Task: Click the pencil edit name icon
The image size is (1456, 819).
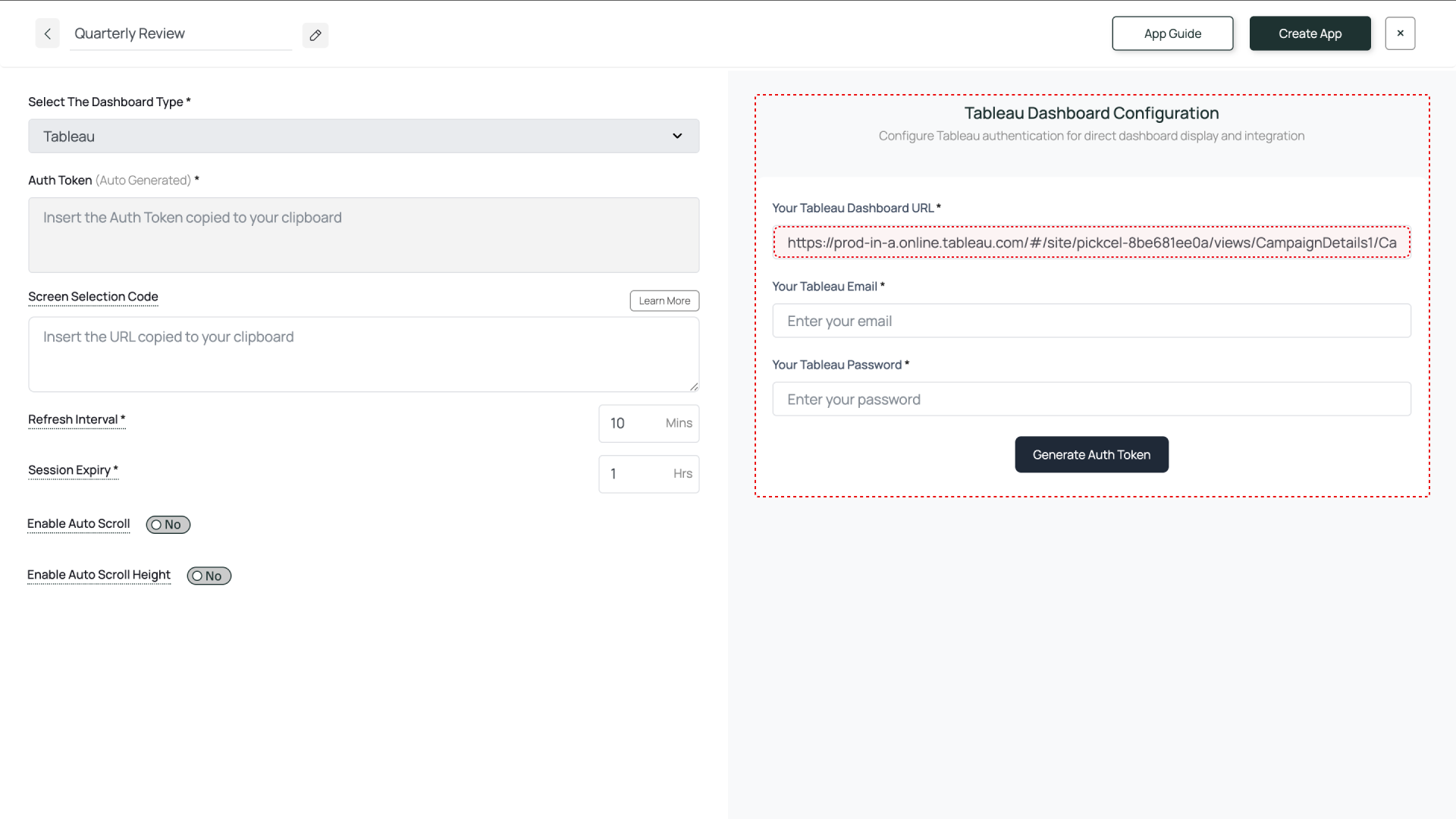Action: (315, 35)
